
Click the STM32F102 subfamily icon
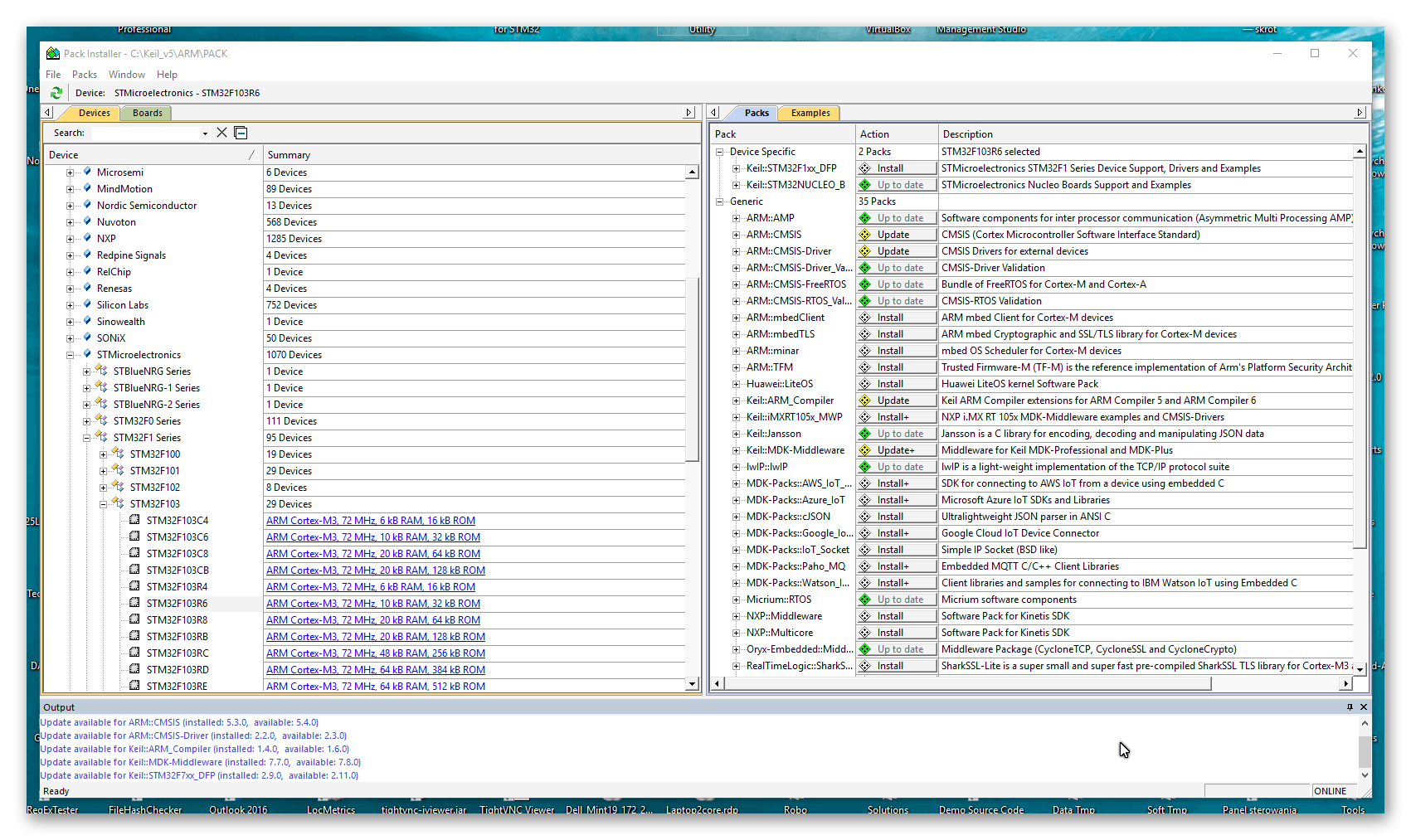(x=118, y=487)
